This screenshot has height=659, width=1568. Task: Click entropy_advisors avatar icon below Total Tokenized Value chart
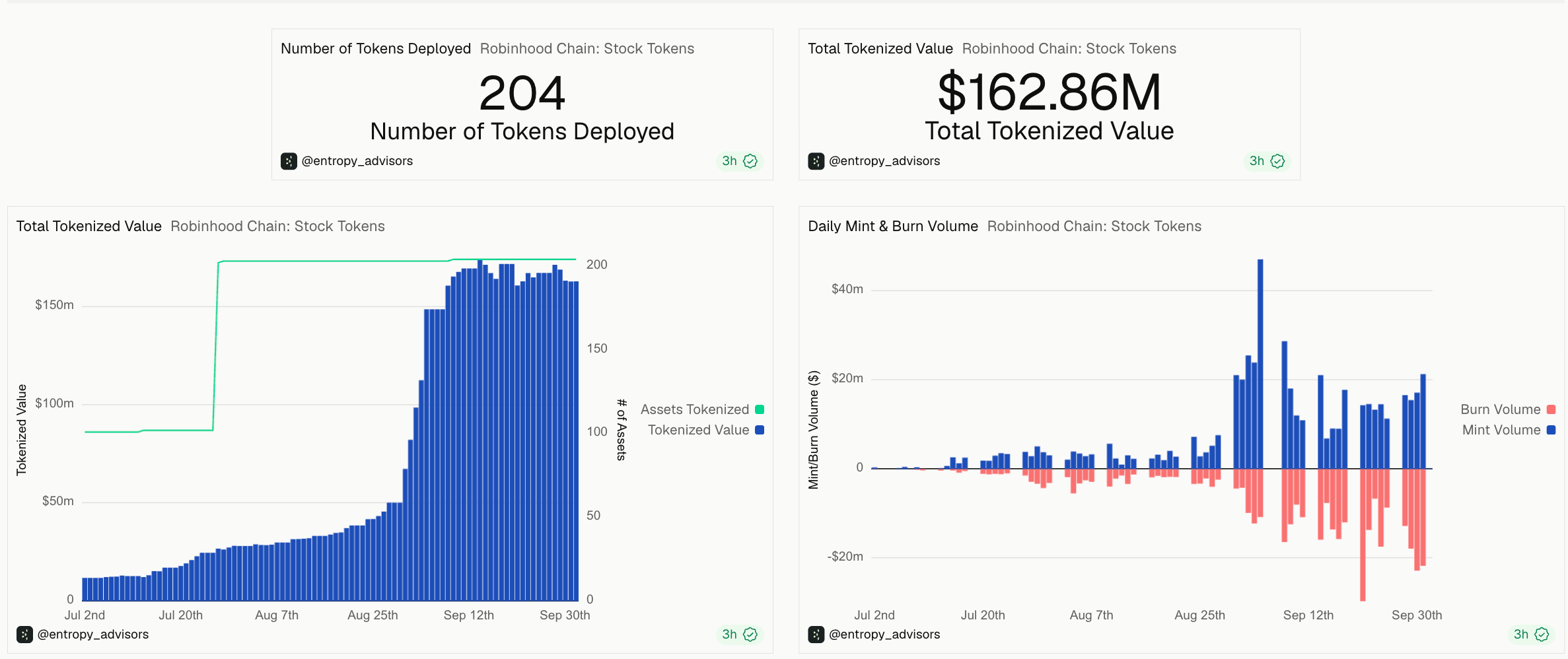click(24, 635)
